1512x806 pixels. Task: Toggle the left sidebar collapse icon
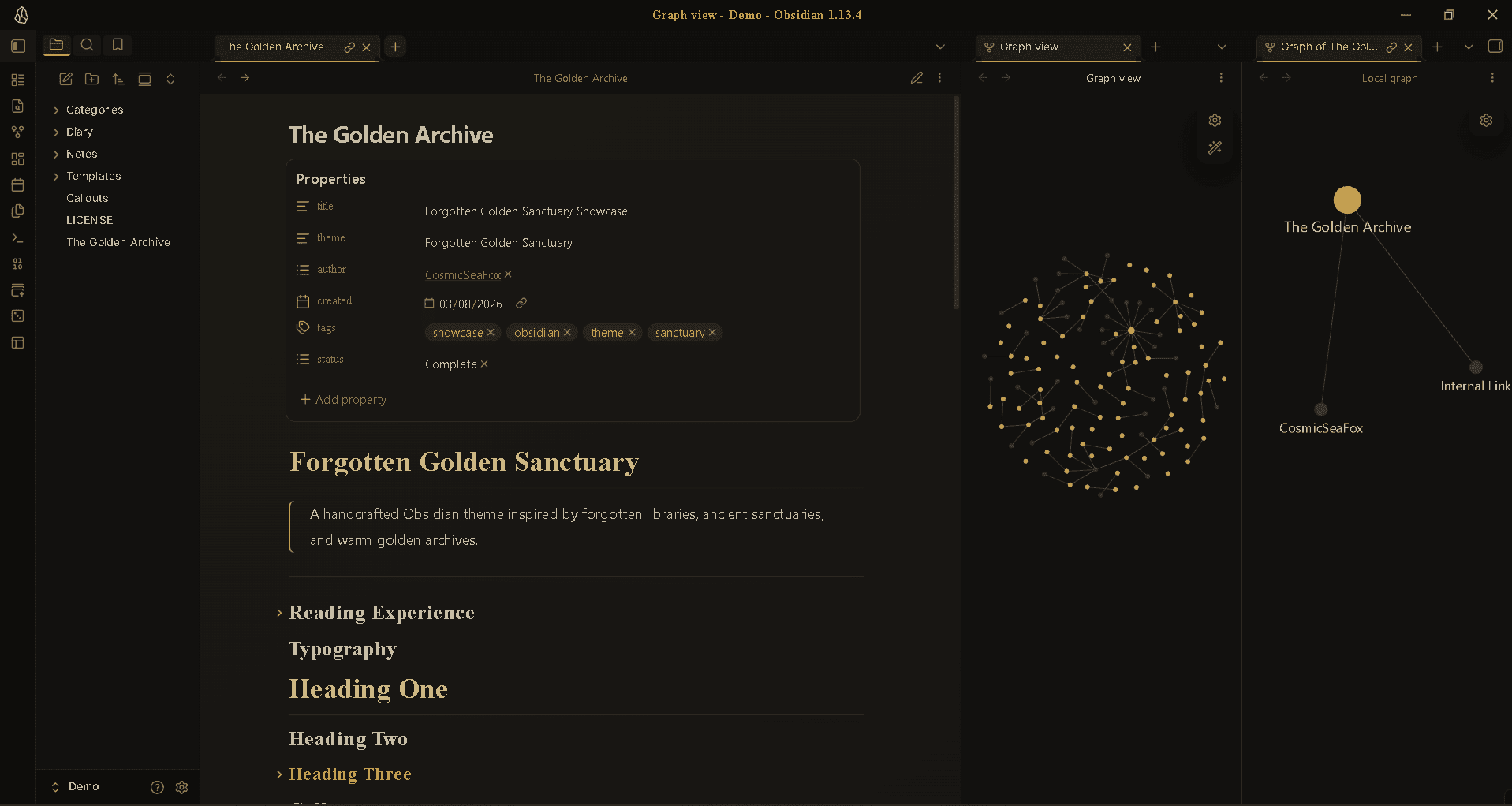(x=18, y=46)
